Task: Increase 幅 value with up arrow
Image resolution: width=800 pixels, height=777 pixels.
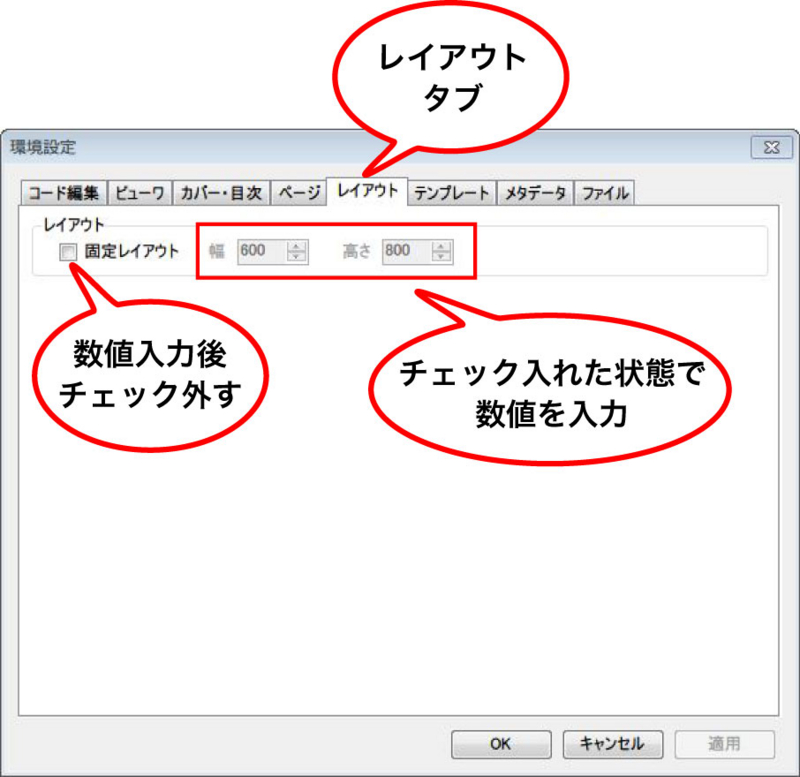Action: (x=297, y=246)
